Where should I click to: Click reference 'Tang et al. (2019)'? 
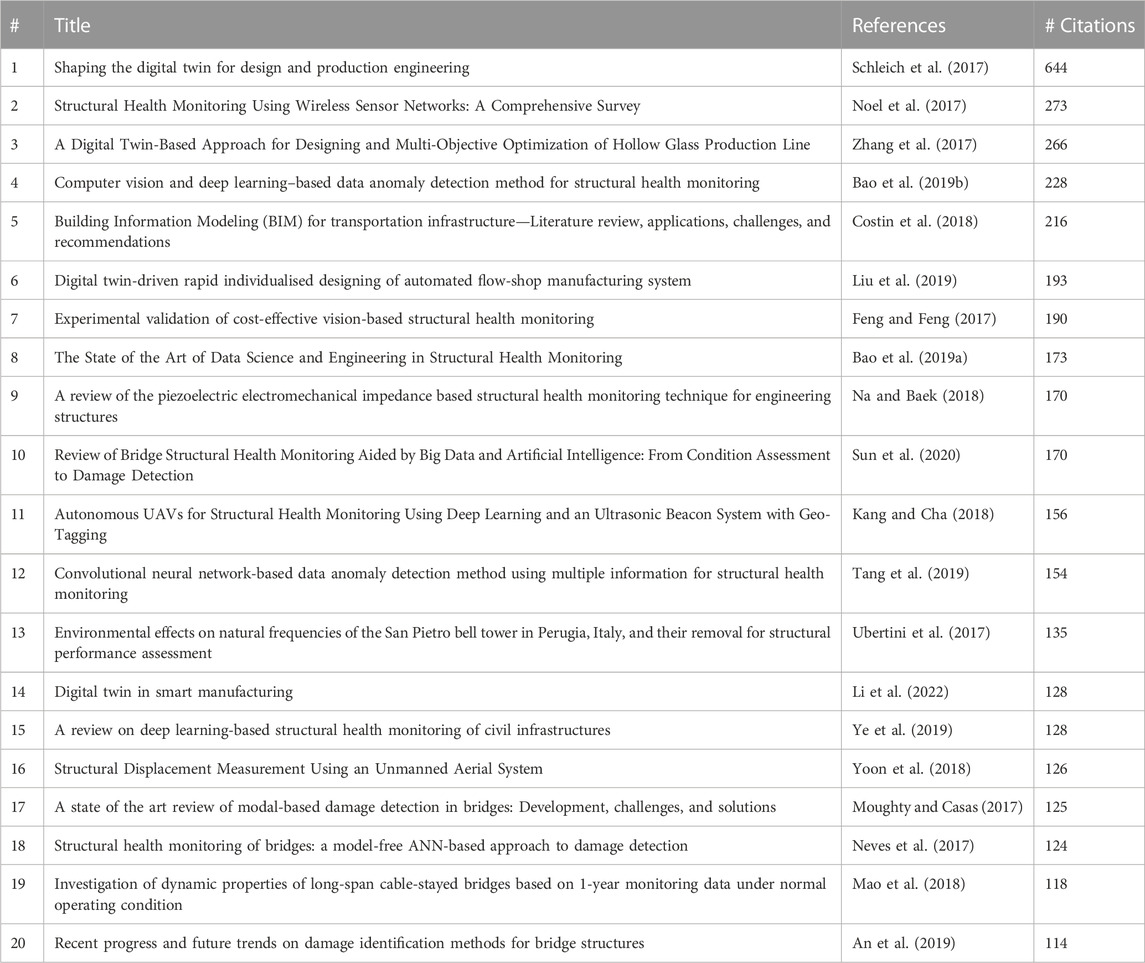(911, 573)
